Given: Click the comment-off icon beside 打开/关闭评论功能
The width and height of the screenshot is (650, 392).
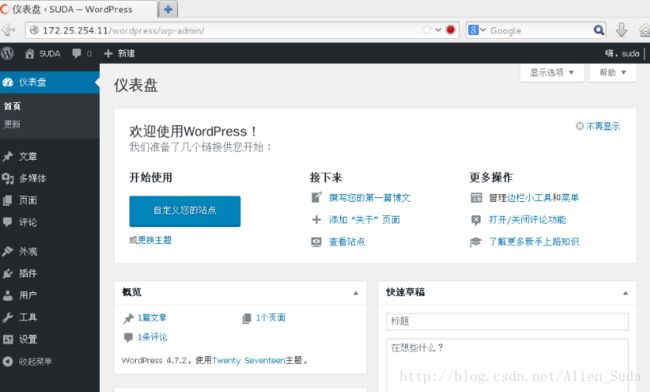Looking at the screenshot, I should [476, 220].
